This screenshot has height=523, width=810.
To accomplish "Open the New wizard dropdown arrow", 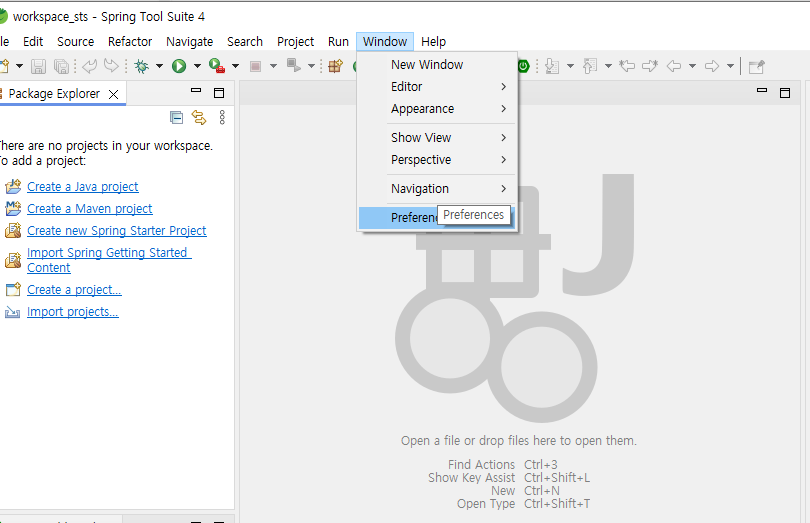I will (x=19, y=66).
